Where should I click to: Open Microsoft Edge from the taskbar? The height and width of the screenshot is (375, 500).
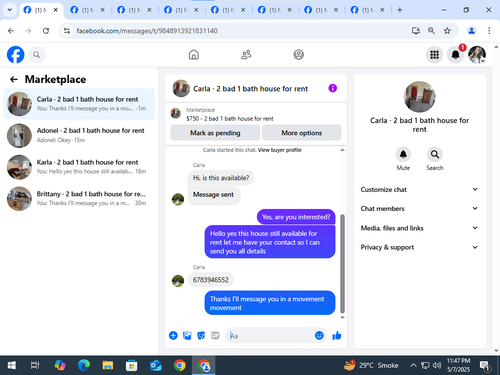84,365
